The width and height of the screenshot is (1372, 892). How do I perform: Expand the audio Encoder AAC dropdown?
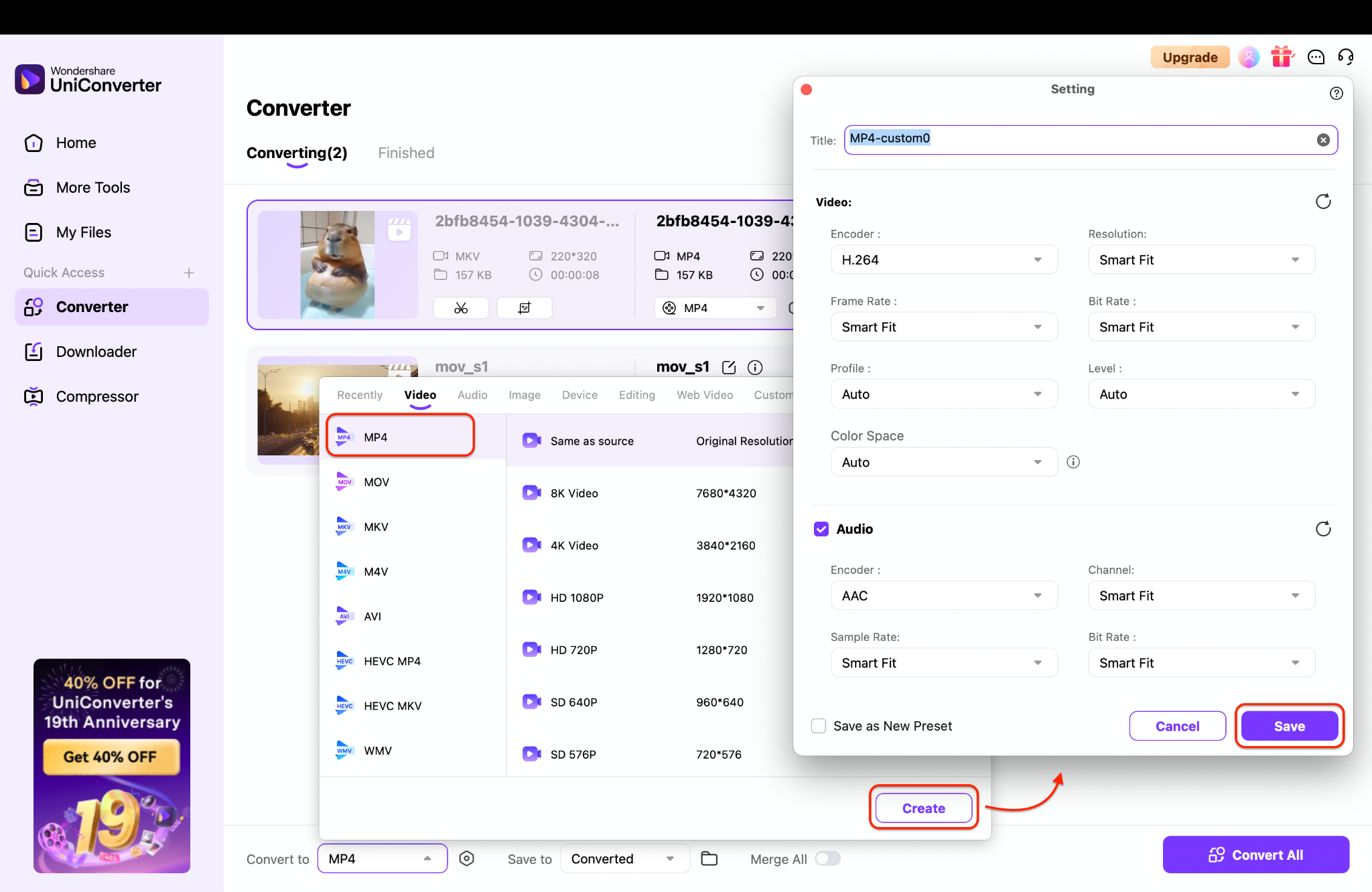pyautogui.click(x=944, y=596)
